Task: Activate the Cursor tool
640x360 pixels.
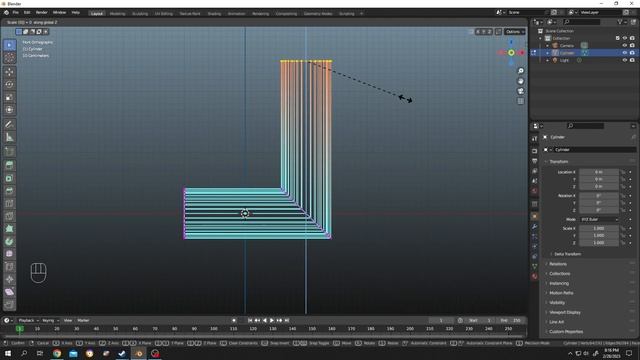Action: [9, 58]
